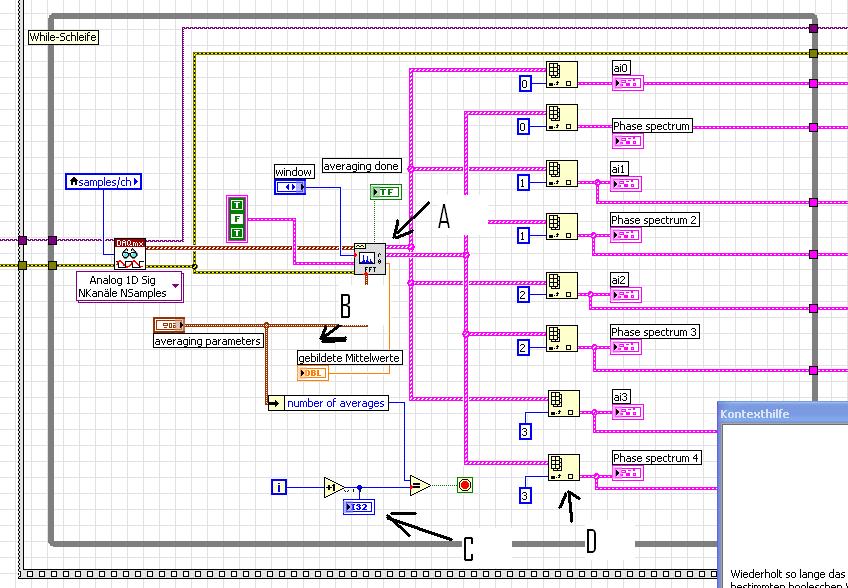Click the ai2 indicator terminal
The height and width of the screenshot is (588, 848).
[626, 295]
